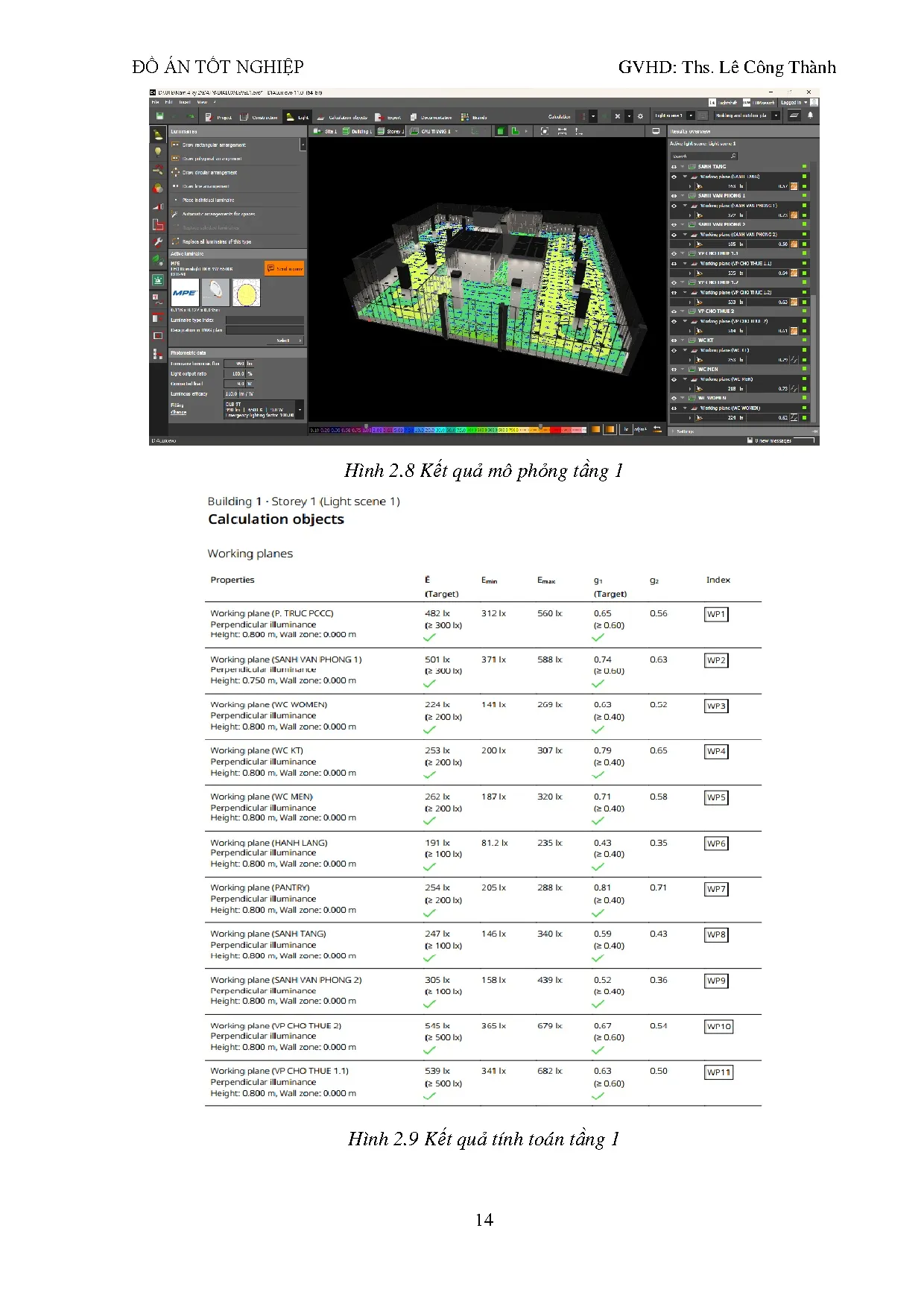Click the zoom-to-fit view icon
Screen dimensions: 924x1307
pos(545,131)
